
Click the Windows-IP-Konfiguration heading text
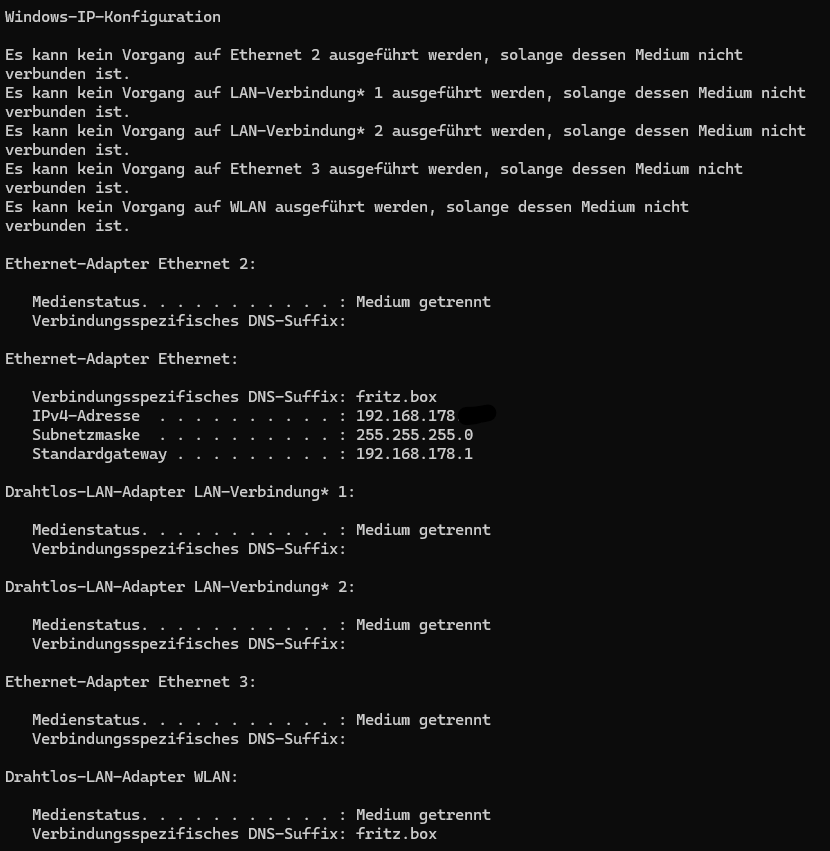pyautogui.click(x=113, y=17)
